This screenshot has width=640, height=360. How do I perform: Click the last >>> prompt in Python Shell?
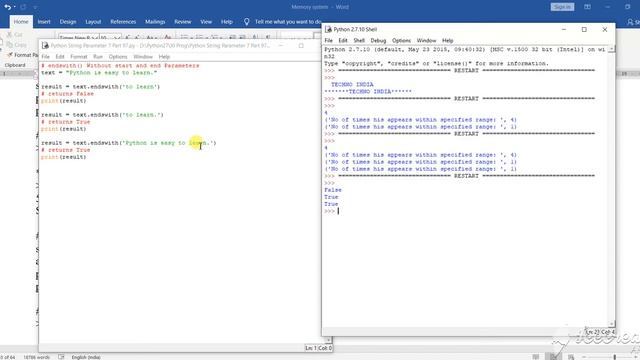329,211
